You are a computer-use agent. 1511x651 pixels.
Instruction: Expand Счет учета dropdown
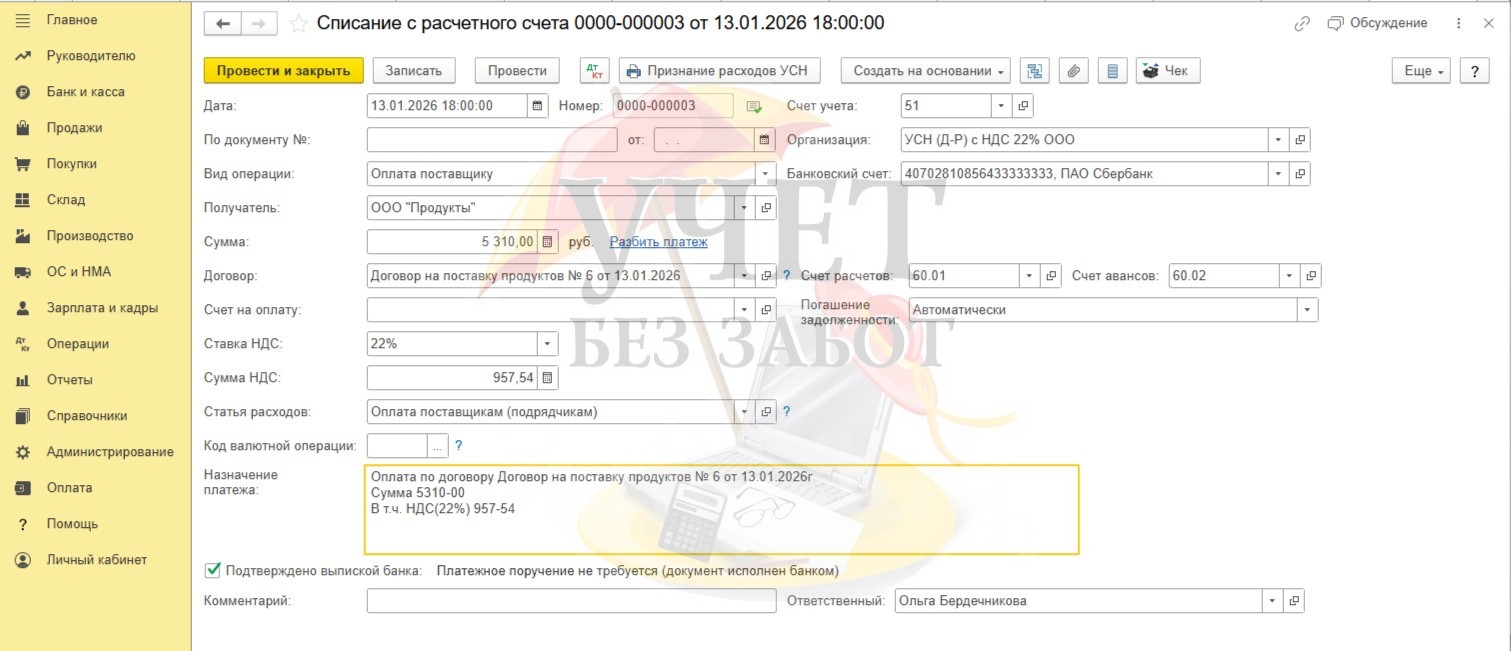(1002, 106)
